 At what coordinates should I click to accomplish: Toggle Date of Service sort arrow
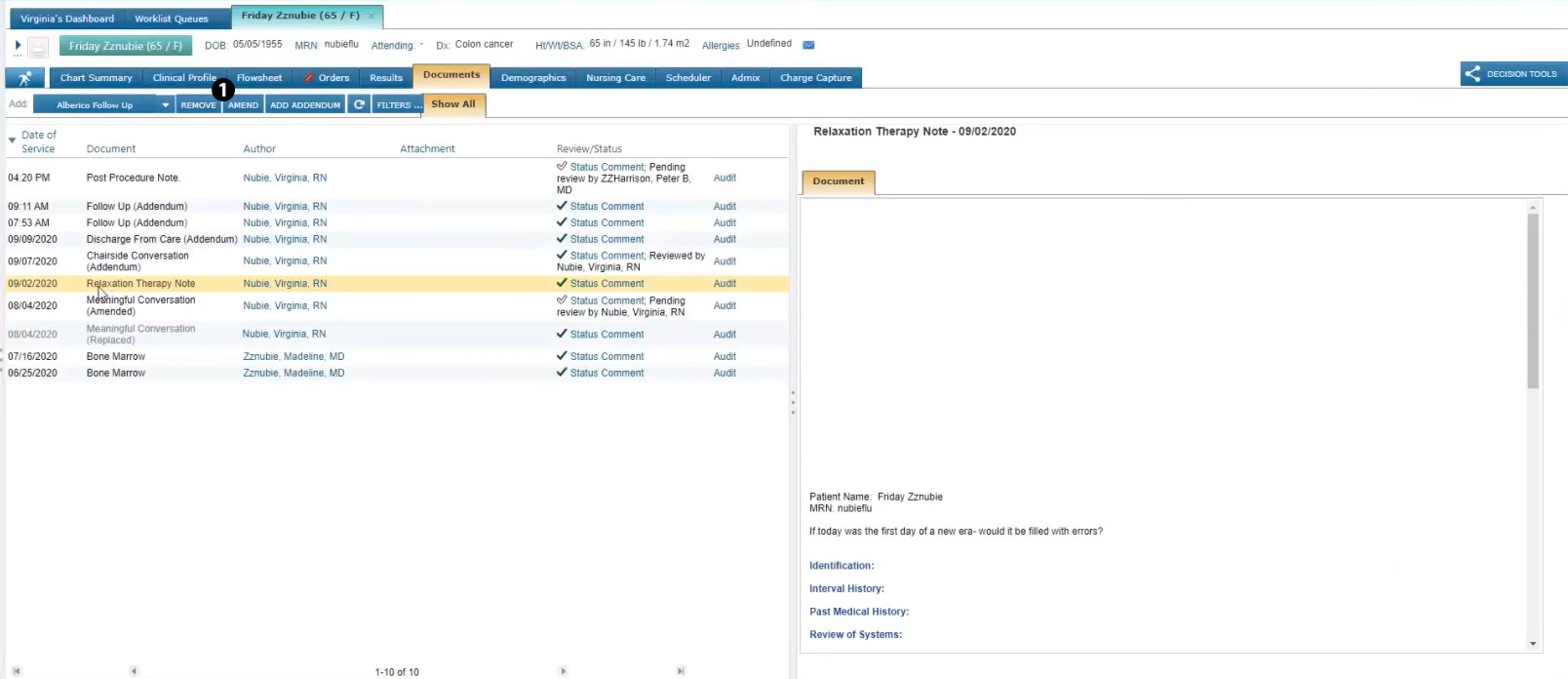pyautogui.click(x=12, y=140)
